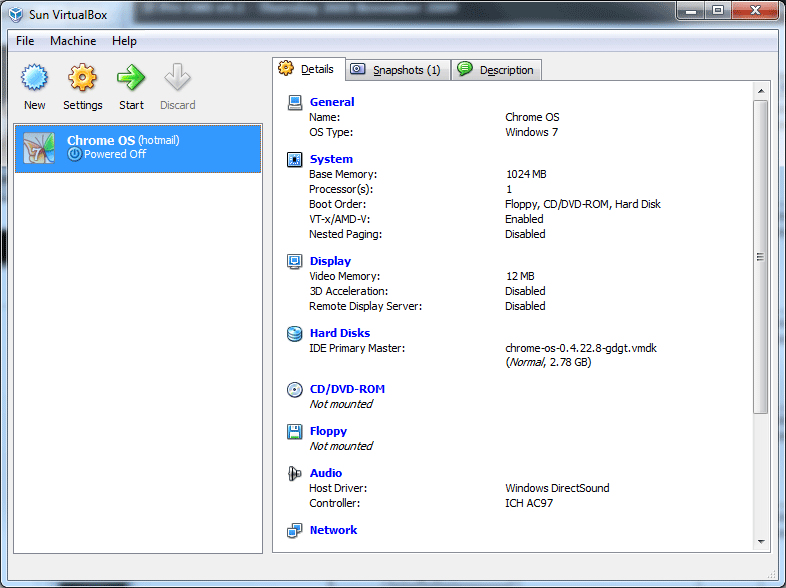Click the Windows 7 OS type value
The height and width of the screenshot is (588, 786).
[531, 132]
